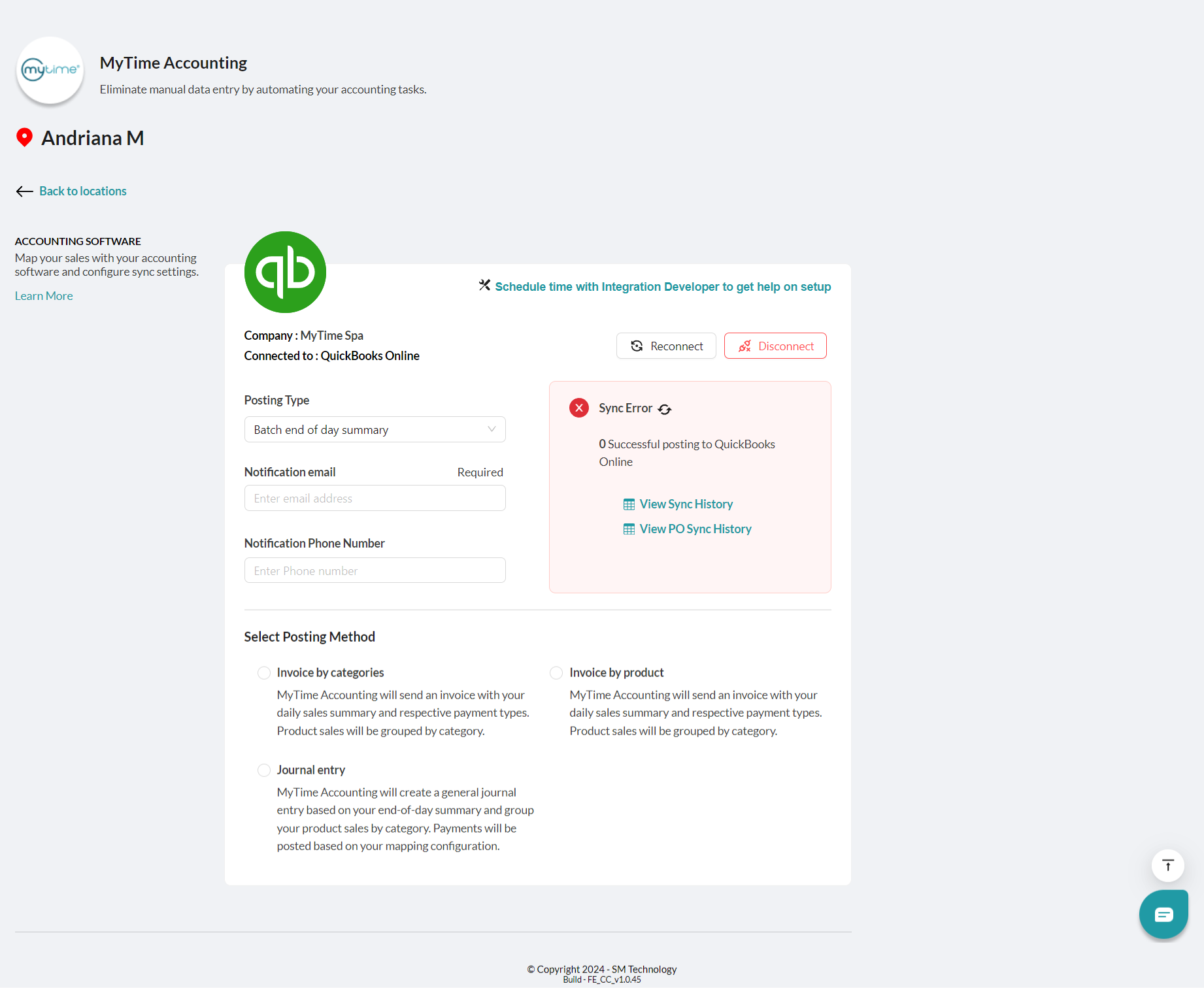Click the ACCOUNTING SOFTWARE heading

pos(78,241)
